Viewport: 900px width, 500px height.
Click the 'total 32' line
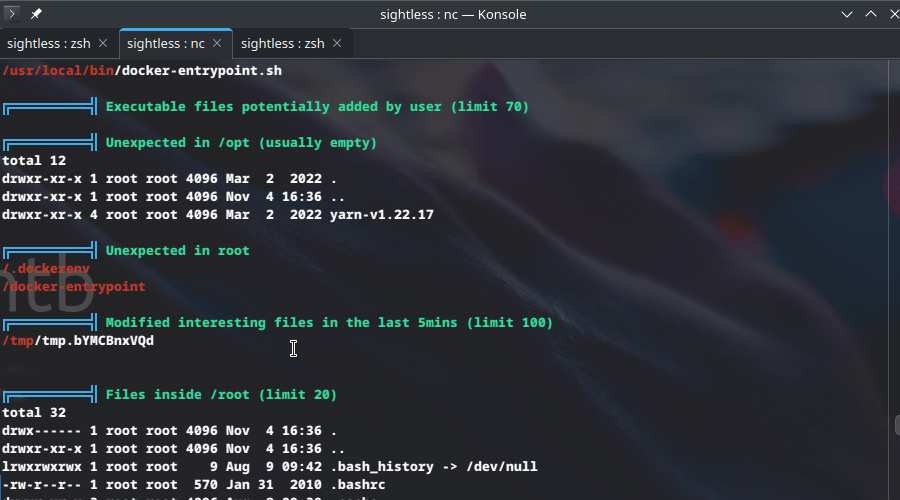[34, 412]
